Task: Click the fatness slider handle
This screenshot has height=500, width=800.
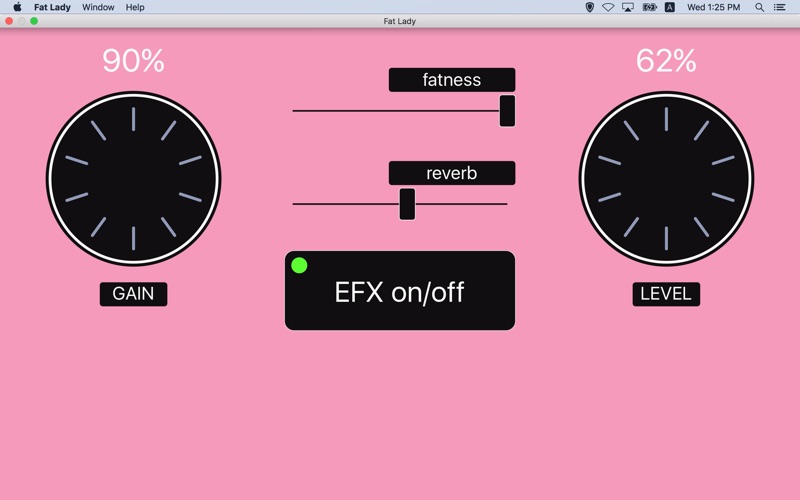Action: (507, 111)
